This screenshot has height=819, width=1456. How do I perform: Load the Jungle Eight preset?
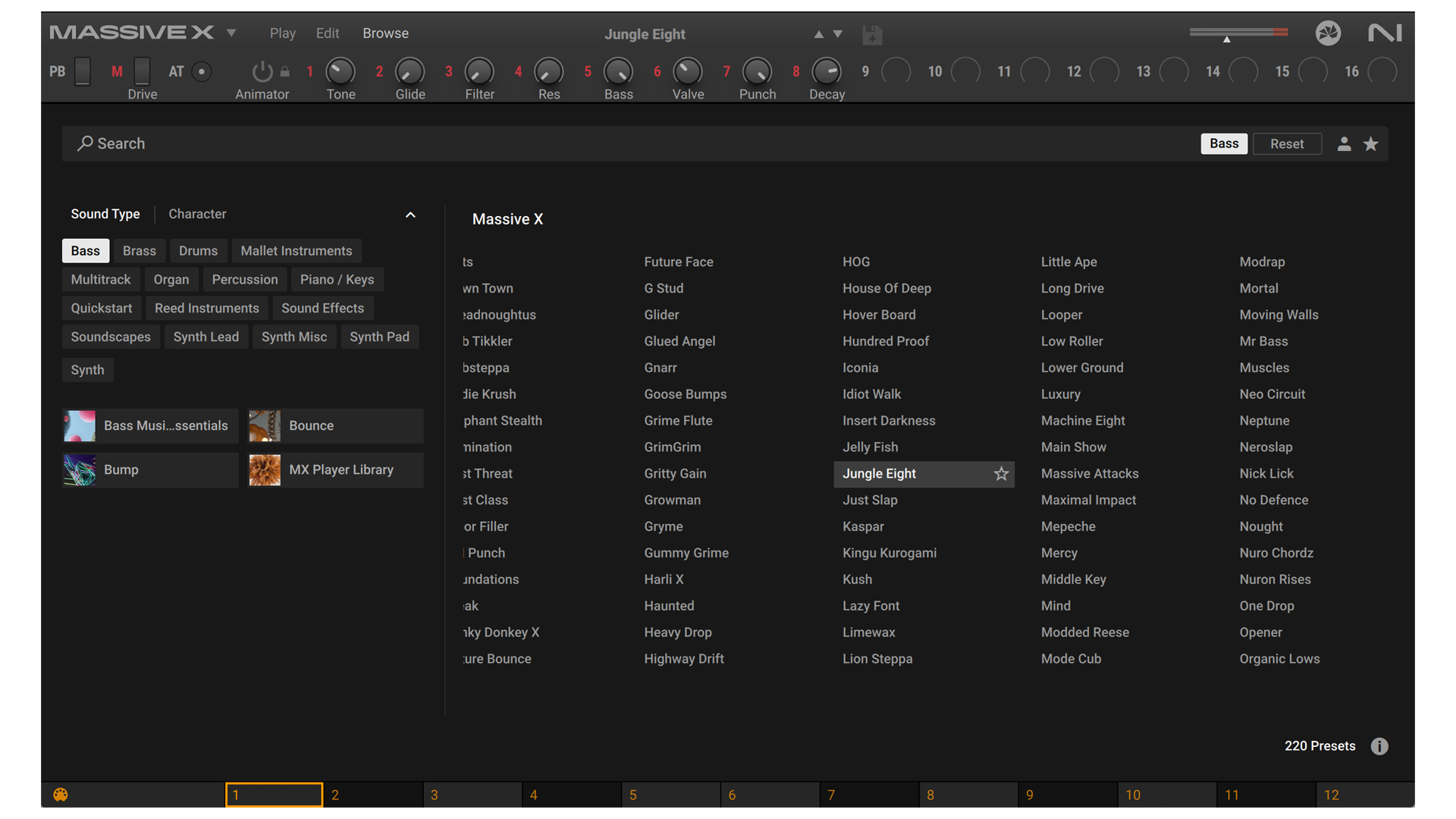pyautogui.click(x=880, y=474)
